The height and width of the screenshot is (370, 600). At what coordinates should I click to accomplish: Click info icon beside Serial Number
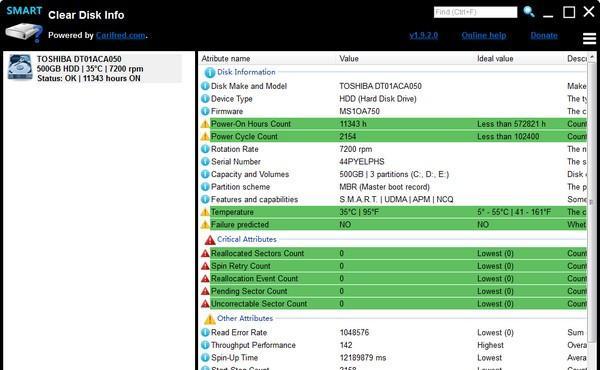click(205, 161)
